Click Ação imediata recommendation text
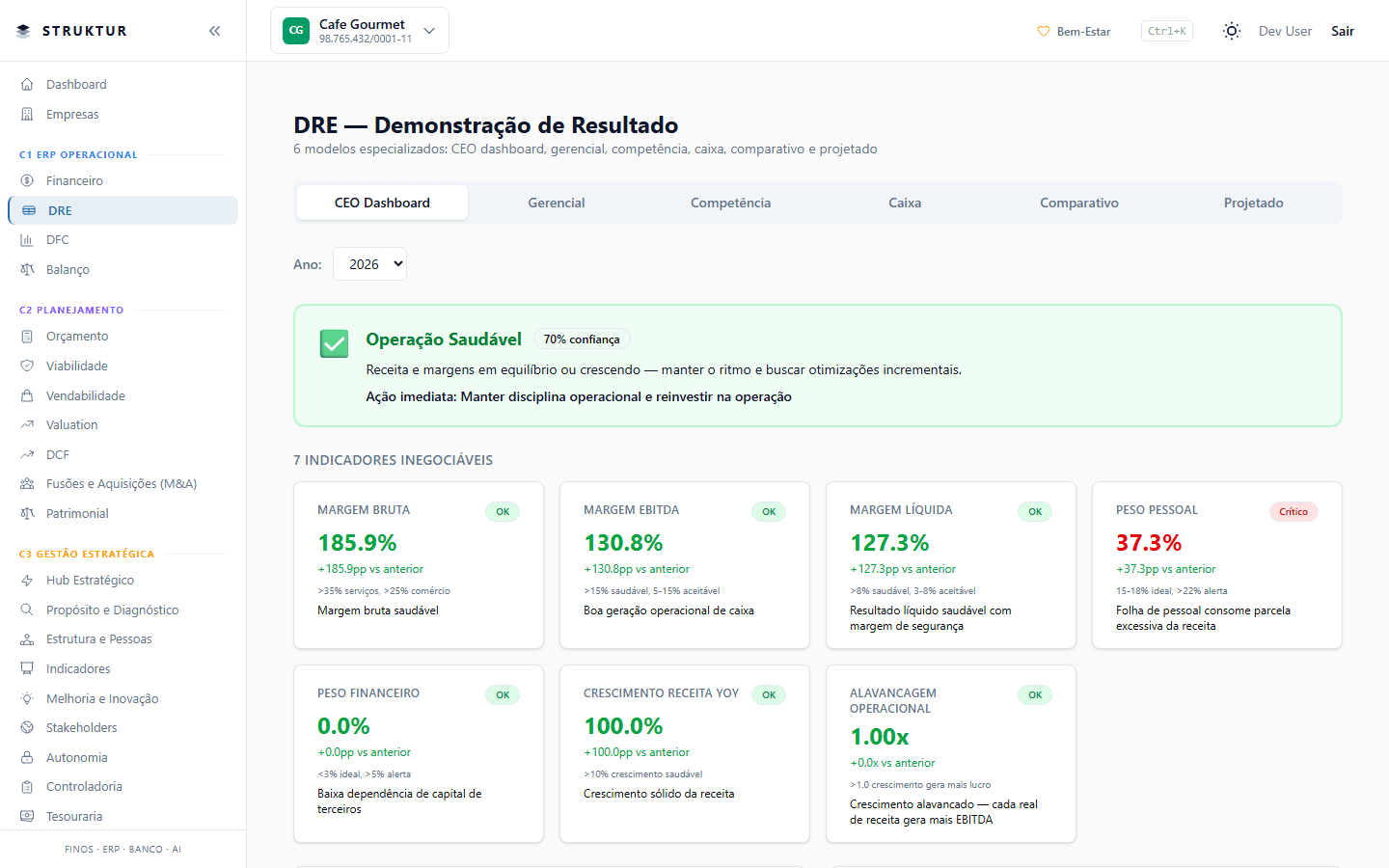Image resolution: width=1389 pixels, height=868 pixels. pos(579,396)
